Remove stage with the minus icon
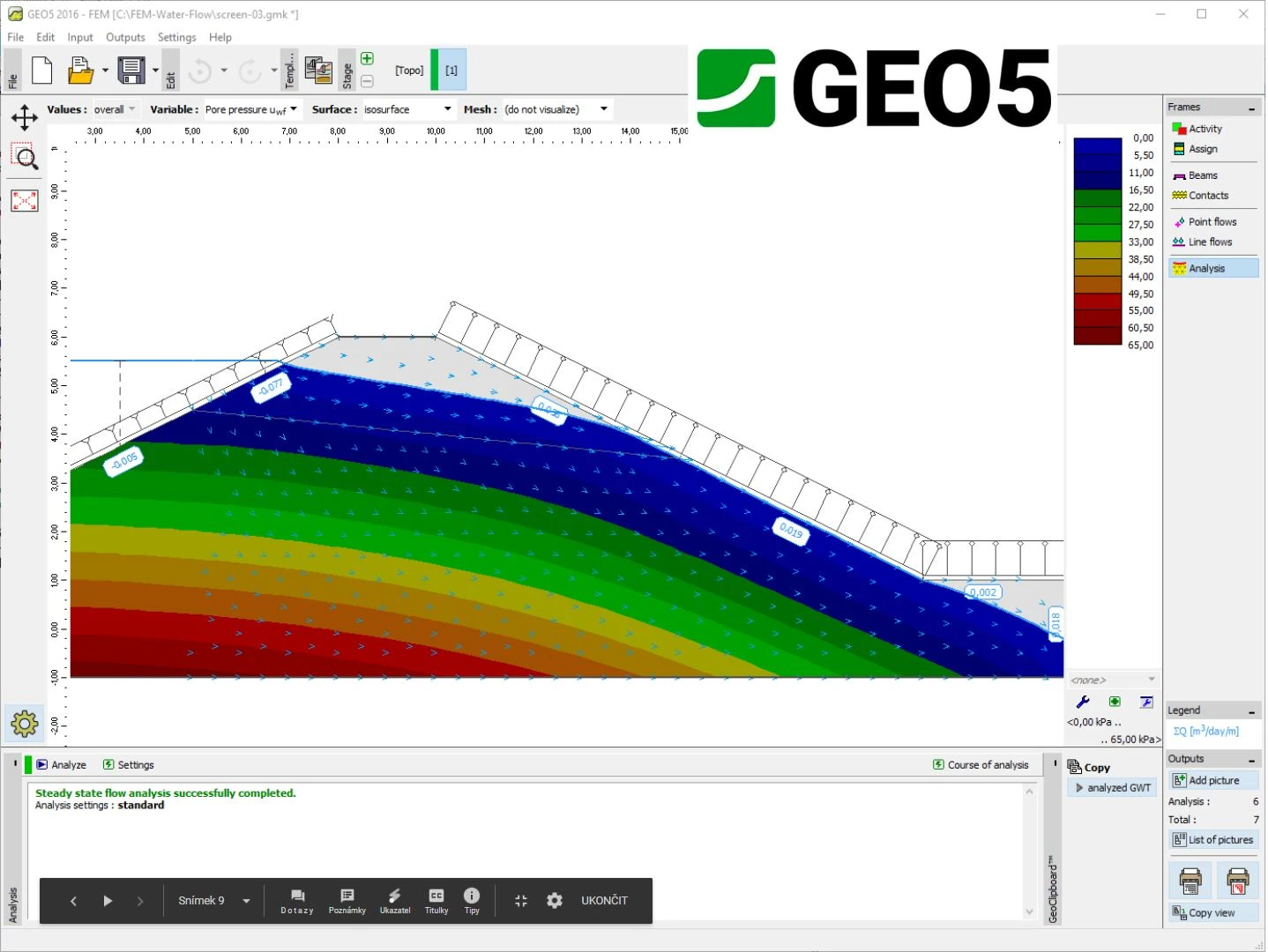This screenshot has width=1268, height=952. click(x=368, y=81)
